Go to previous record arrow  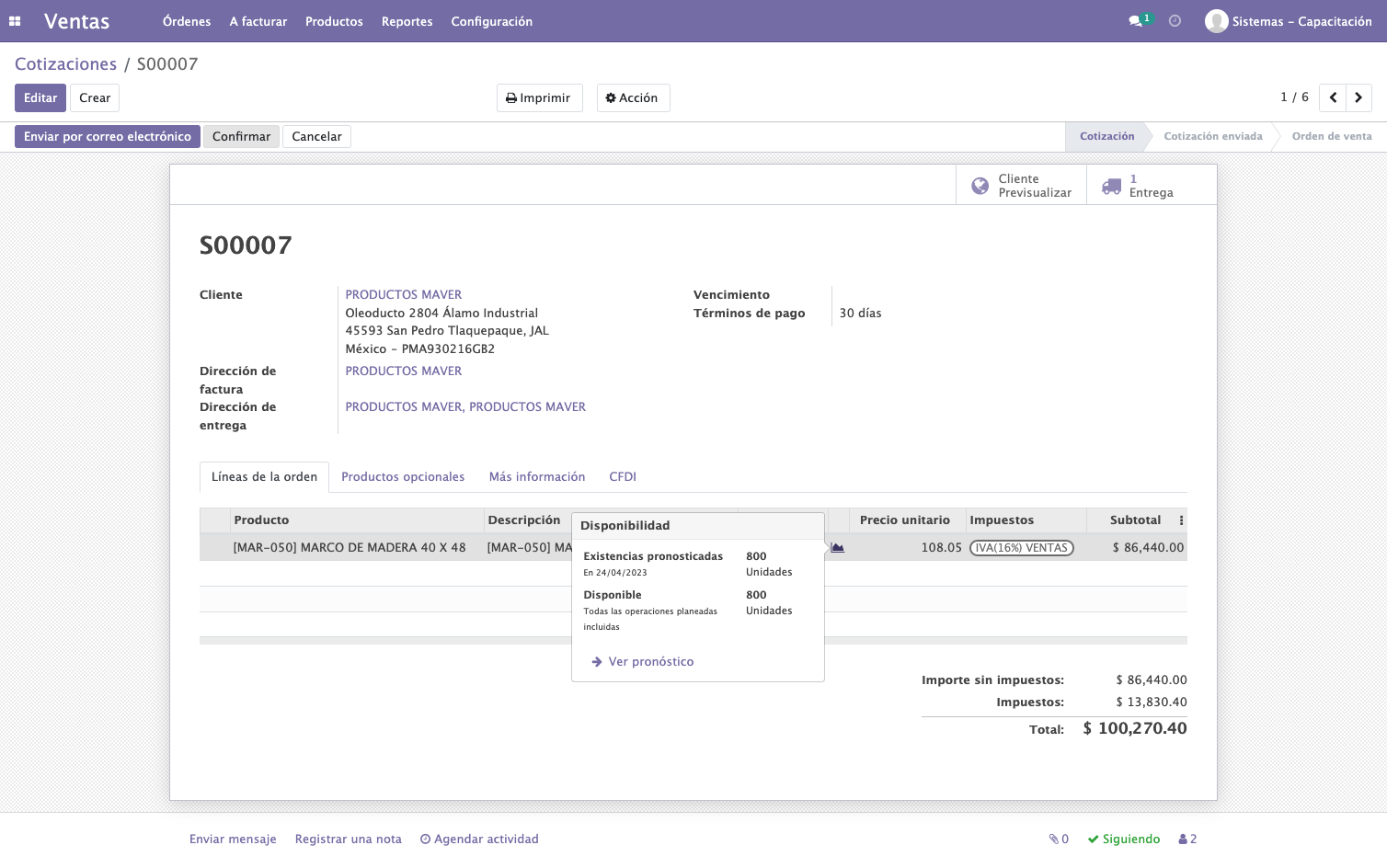click(1333, 97)
